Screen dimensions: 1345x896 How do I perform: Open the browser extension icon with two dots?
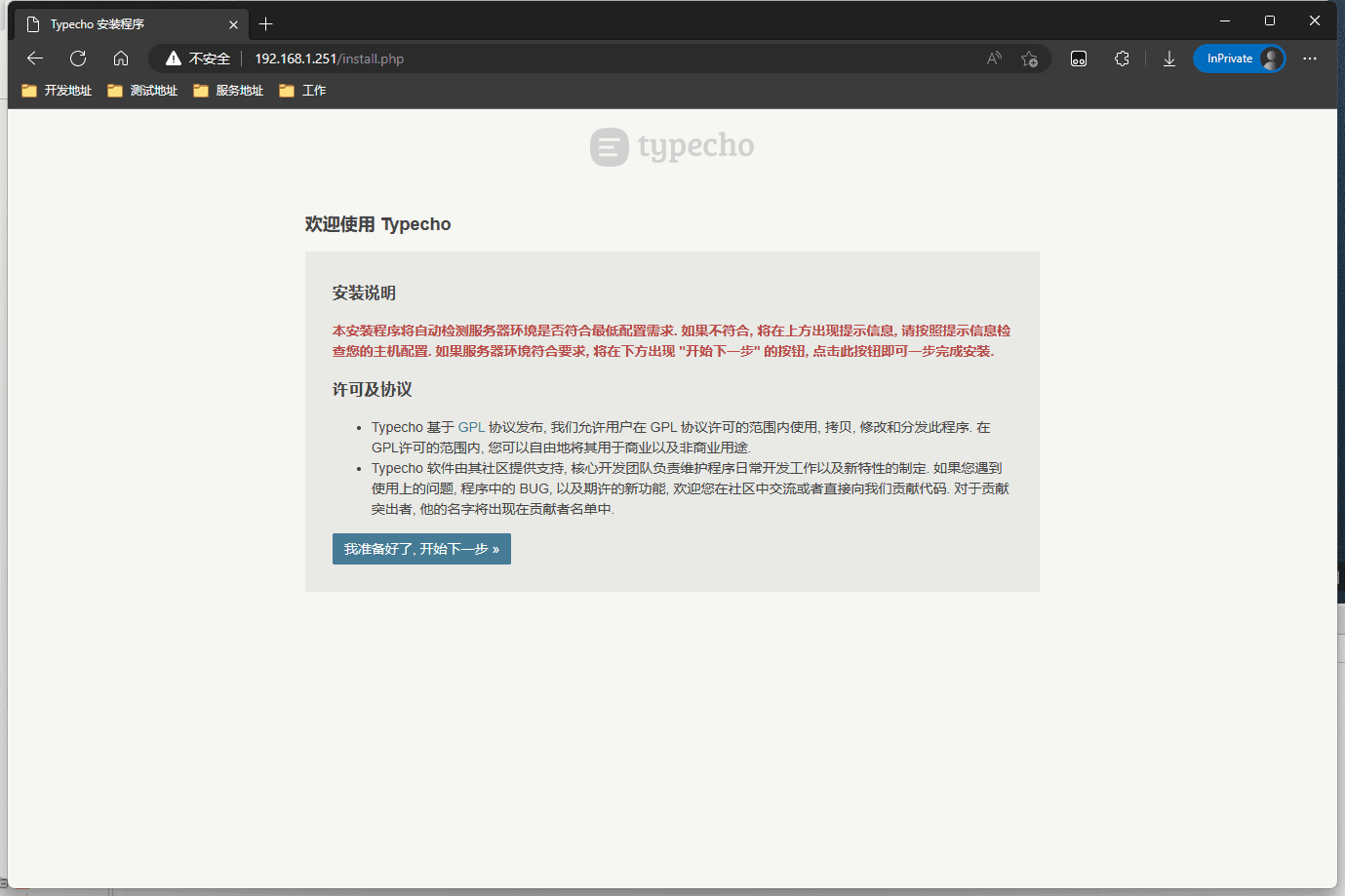1079,58
